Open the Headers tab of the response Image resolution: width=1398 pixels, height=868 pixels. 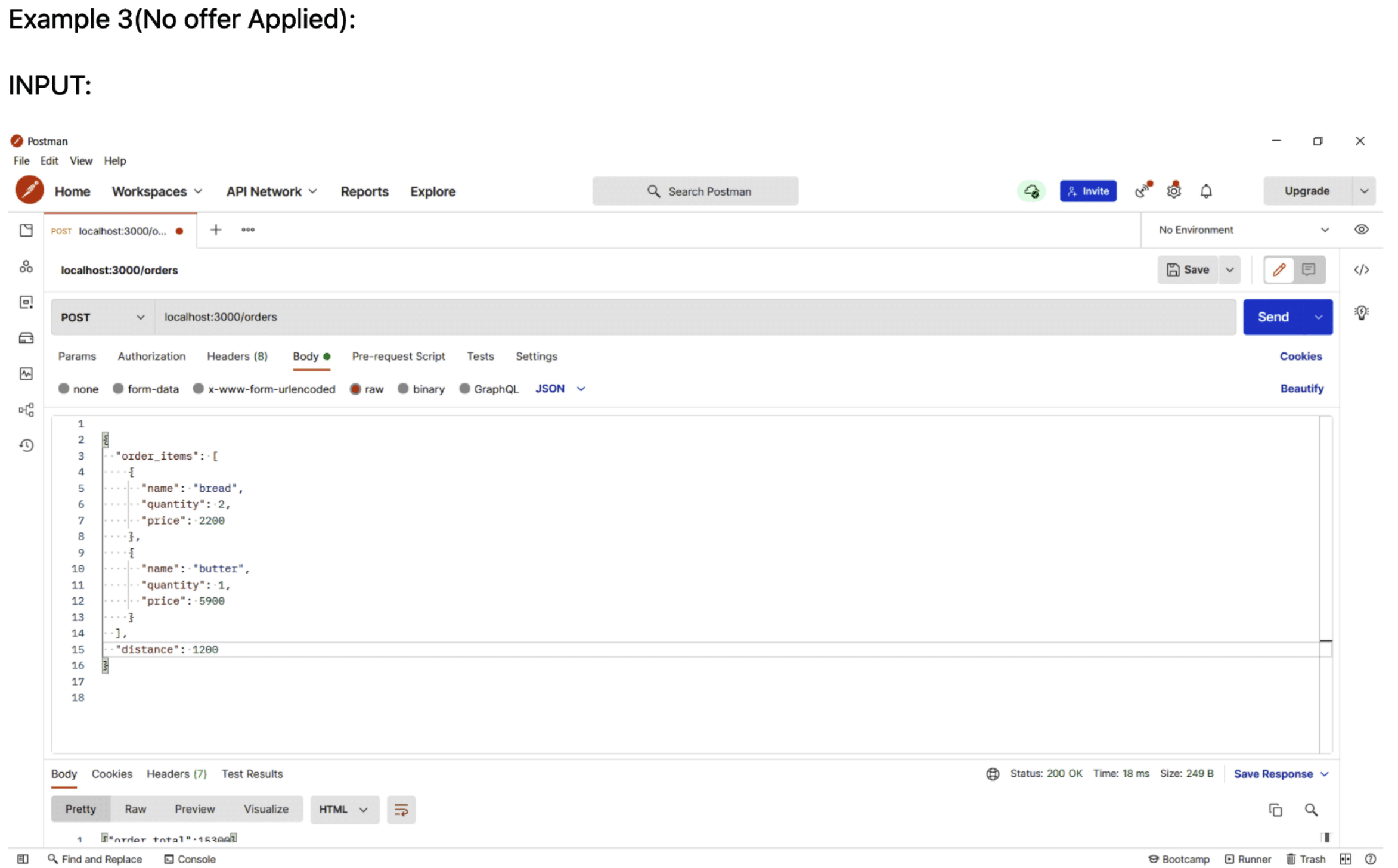176,773
